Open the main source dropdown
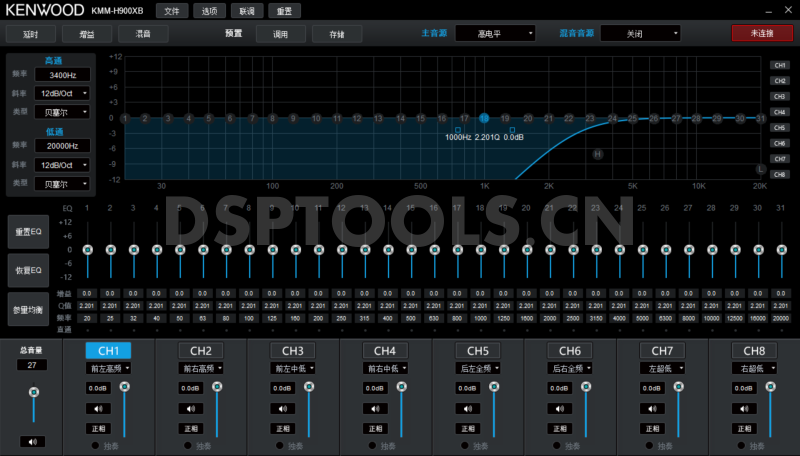 click(x=496, y=34)
